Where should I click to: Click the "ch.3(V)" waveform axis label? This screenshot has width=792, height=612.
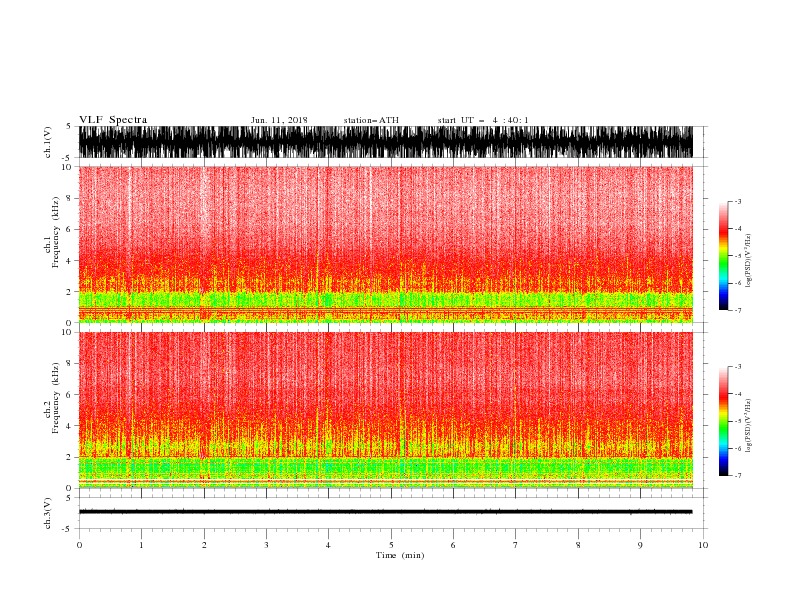coord(48,513)
